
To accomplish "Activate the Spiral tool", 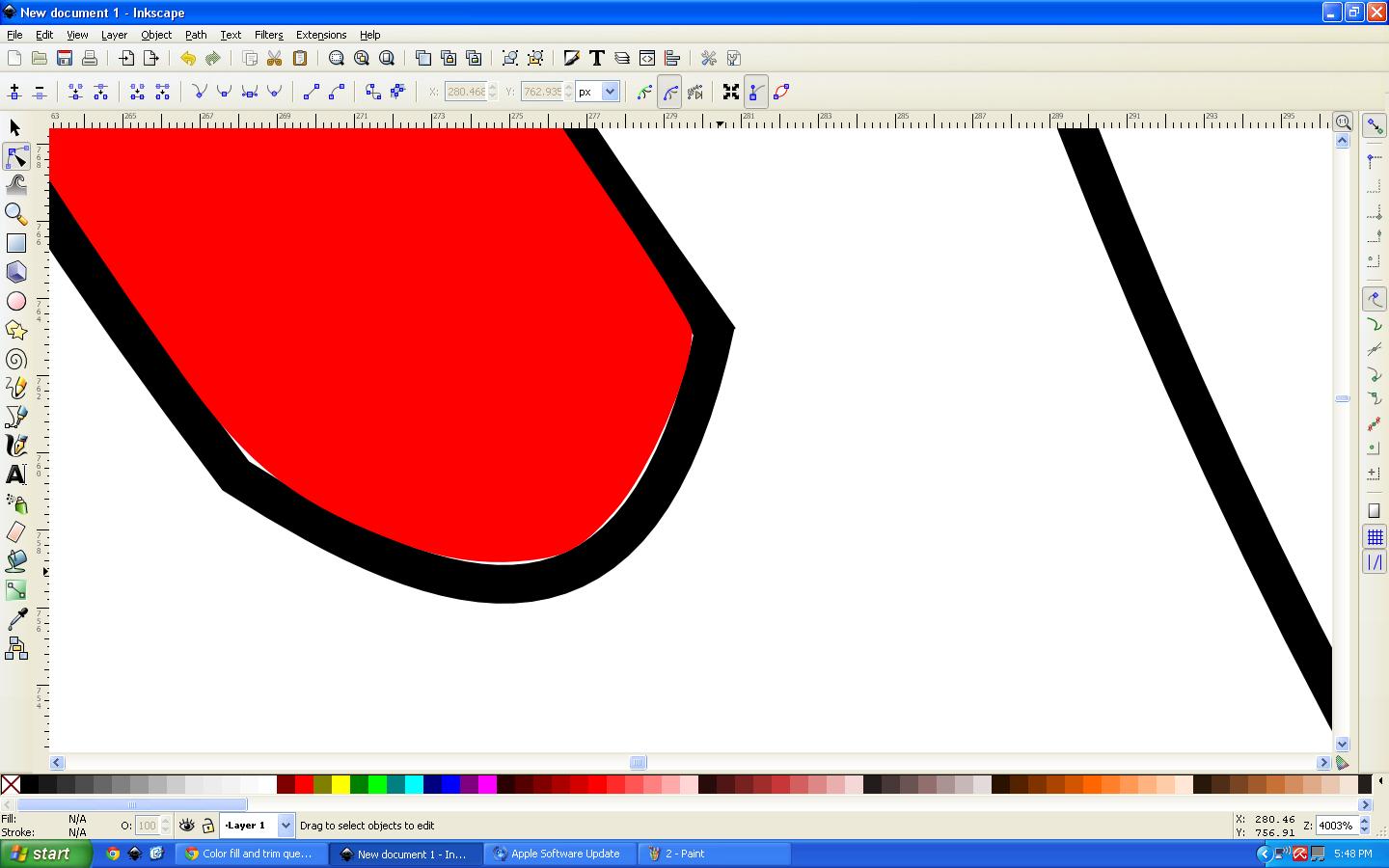I will pyautogui.click(x=15, y=360).
